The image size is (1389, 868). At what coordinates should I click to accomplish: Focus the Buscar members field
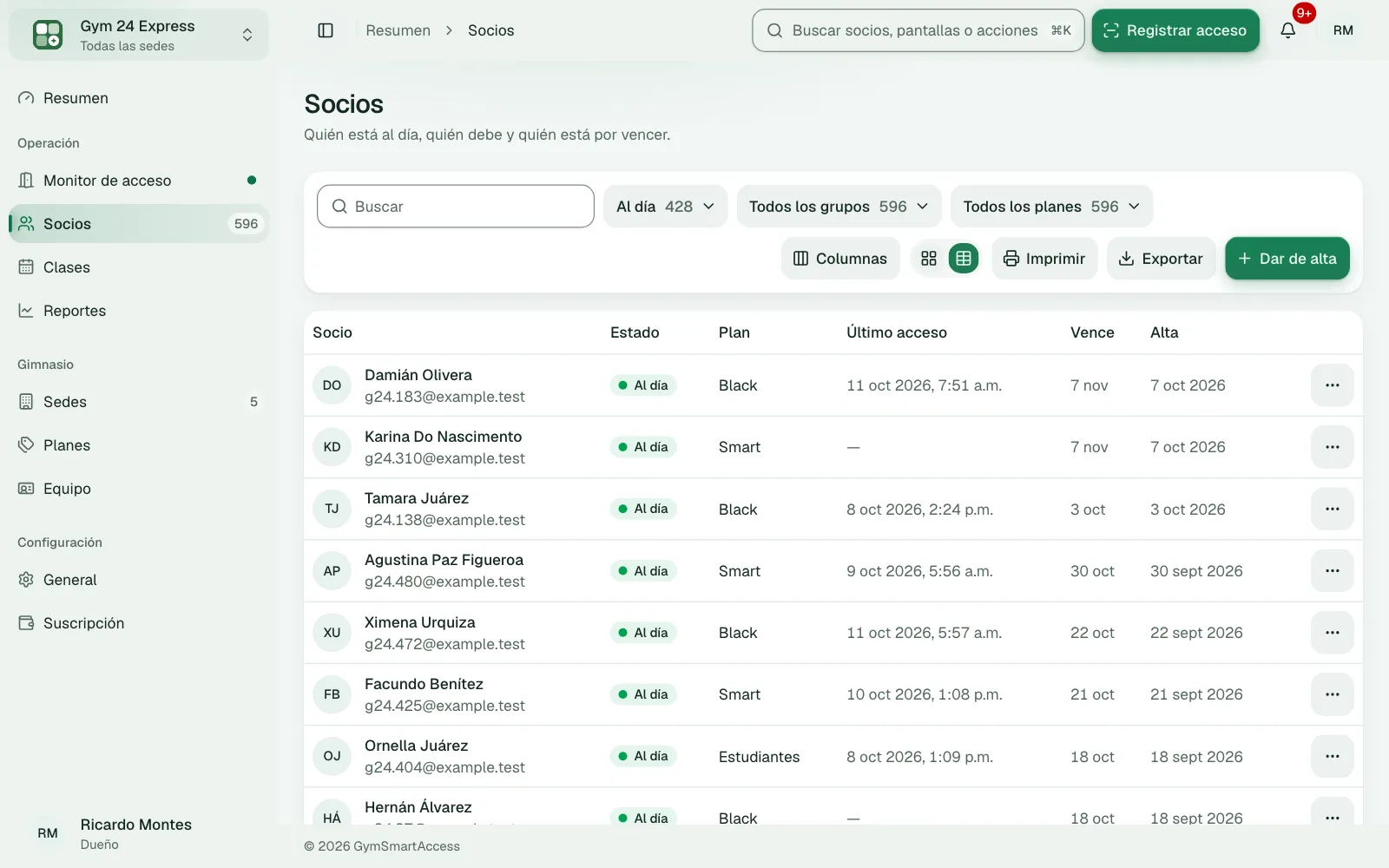pos(456,207)
